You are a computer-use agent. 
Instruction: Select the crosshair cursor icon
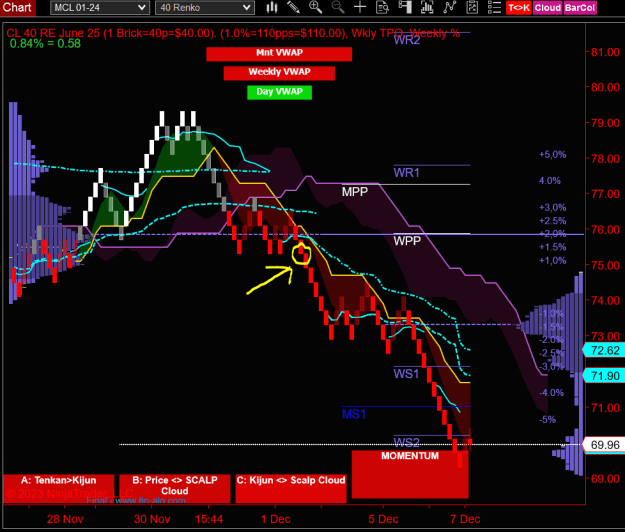(360, 7)
